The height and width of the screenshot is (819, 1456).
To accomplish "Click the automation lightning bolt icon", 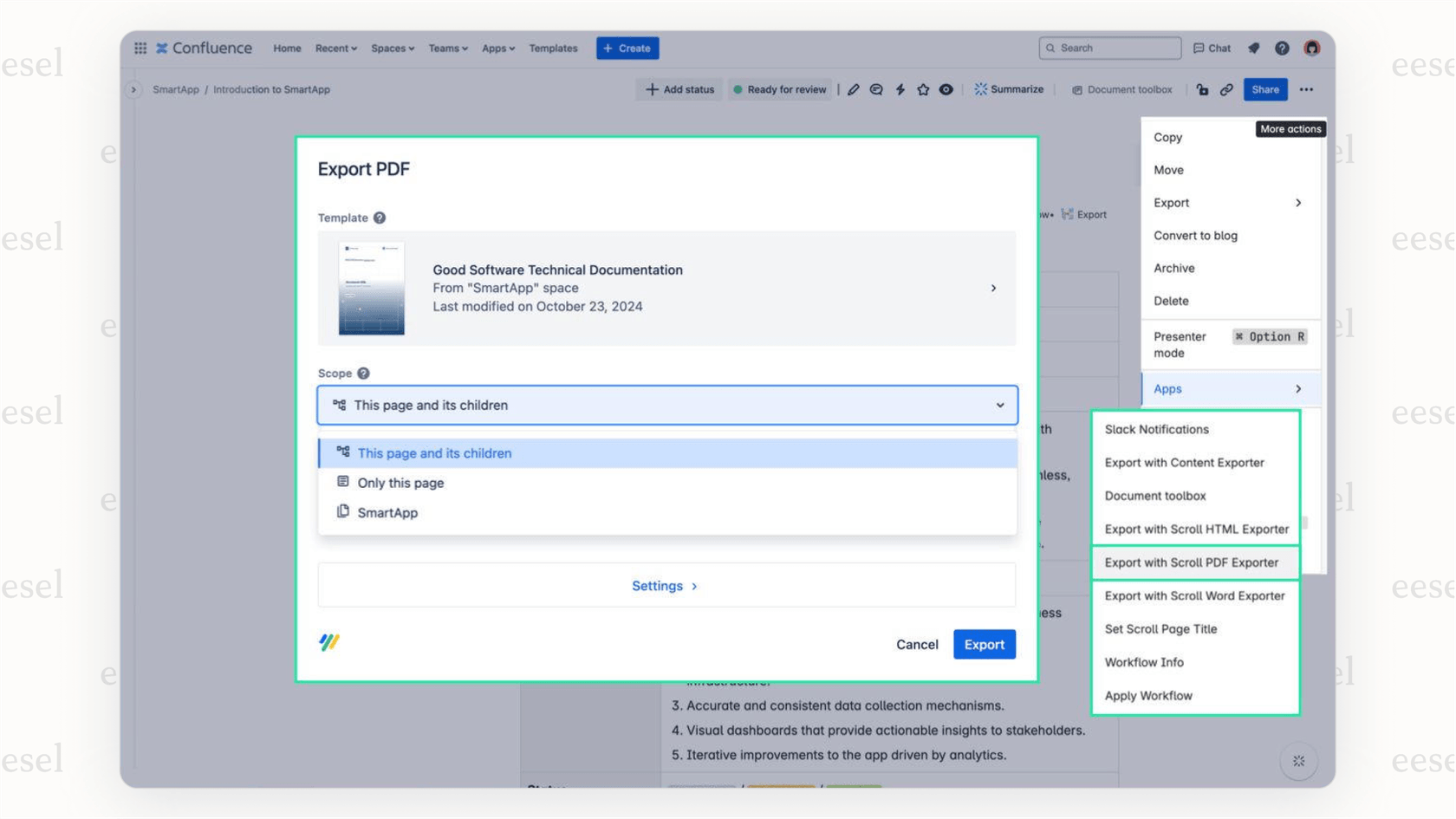I will 900,89.
